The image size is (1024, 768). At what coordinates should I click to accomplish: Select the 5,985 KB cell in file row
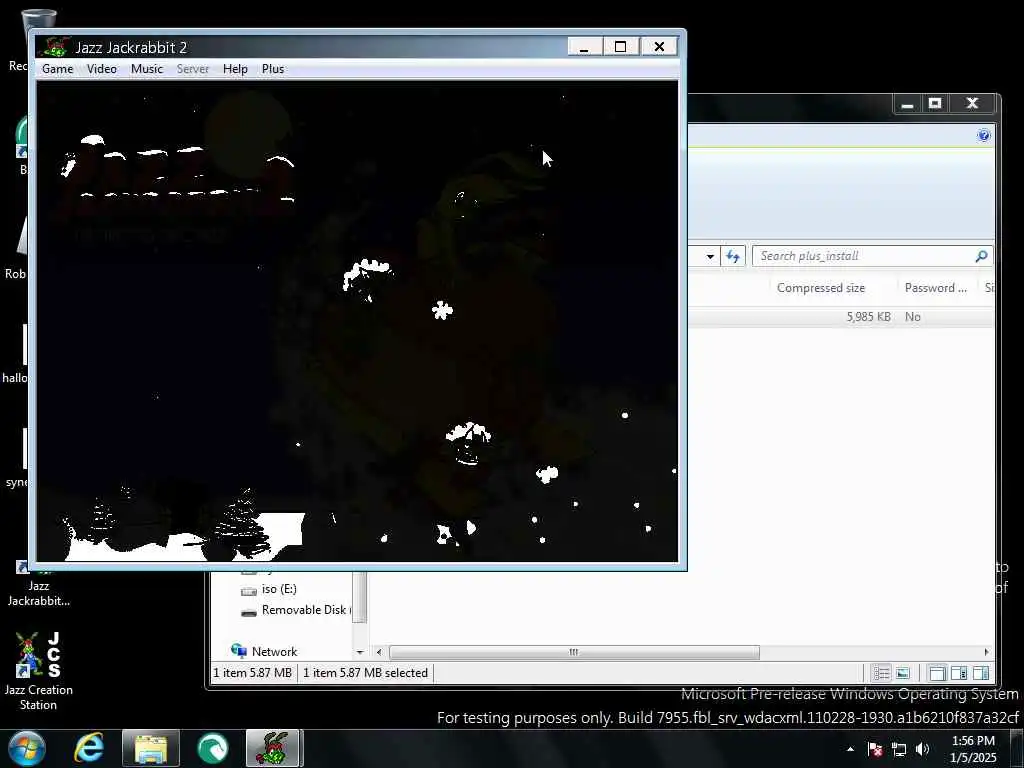point(869,317)
